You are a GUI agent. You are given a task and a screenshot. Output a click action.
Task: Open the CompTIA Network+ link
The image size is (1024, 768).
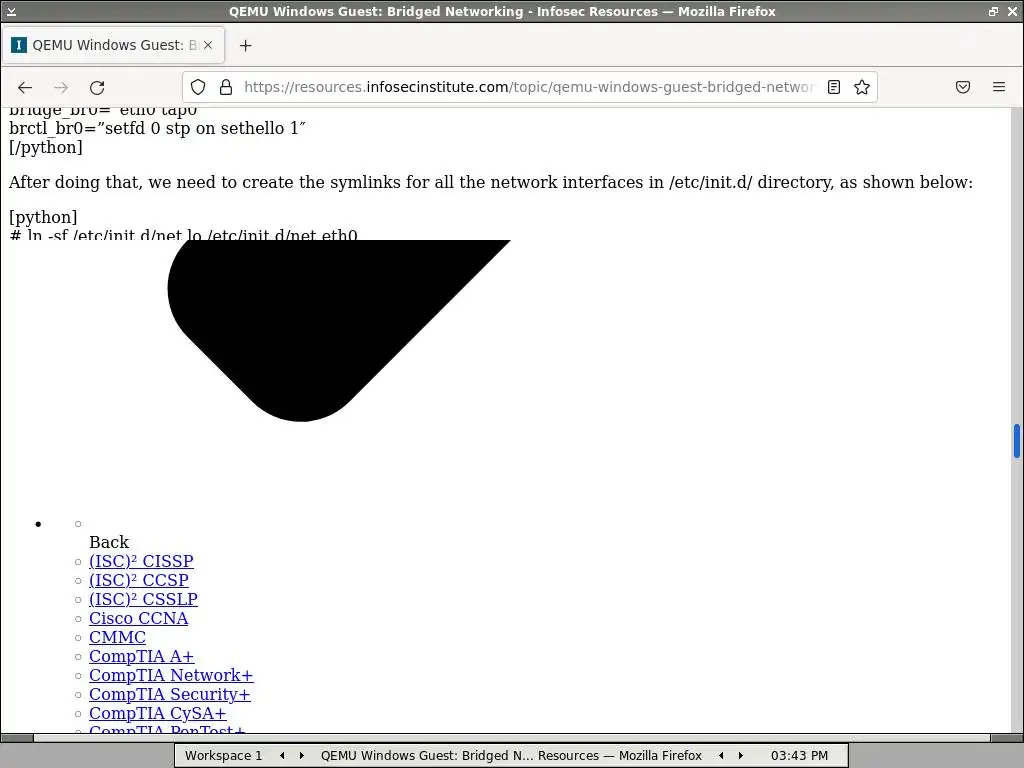[171, 675]
